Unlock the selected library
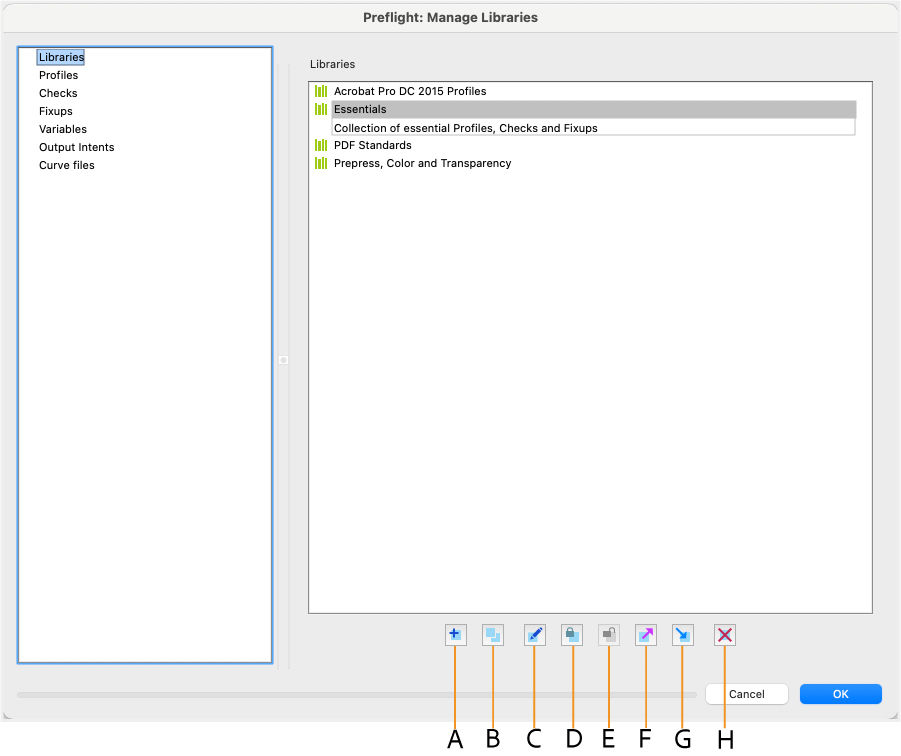Viewport: 901px width, 756px height. pyautogui.click(x=608, y=634)
